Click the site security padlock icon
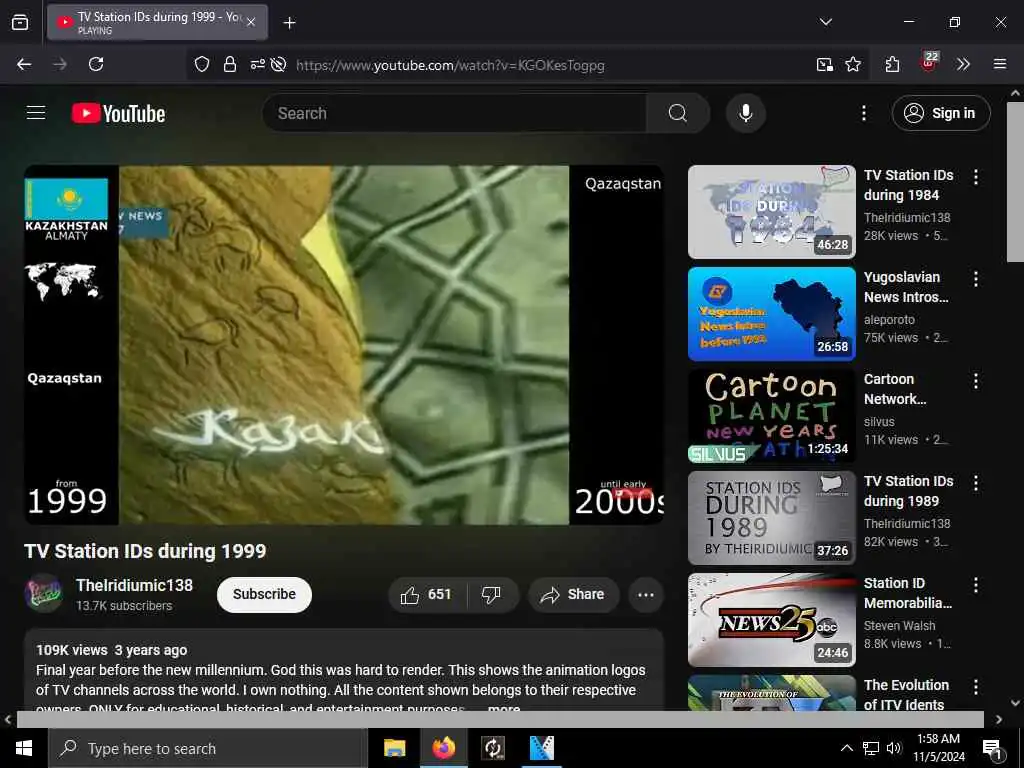Screen dimensions: 1024x768 (230, 65)
